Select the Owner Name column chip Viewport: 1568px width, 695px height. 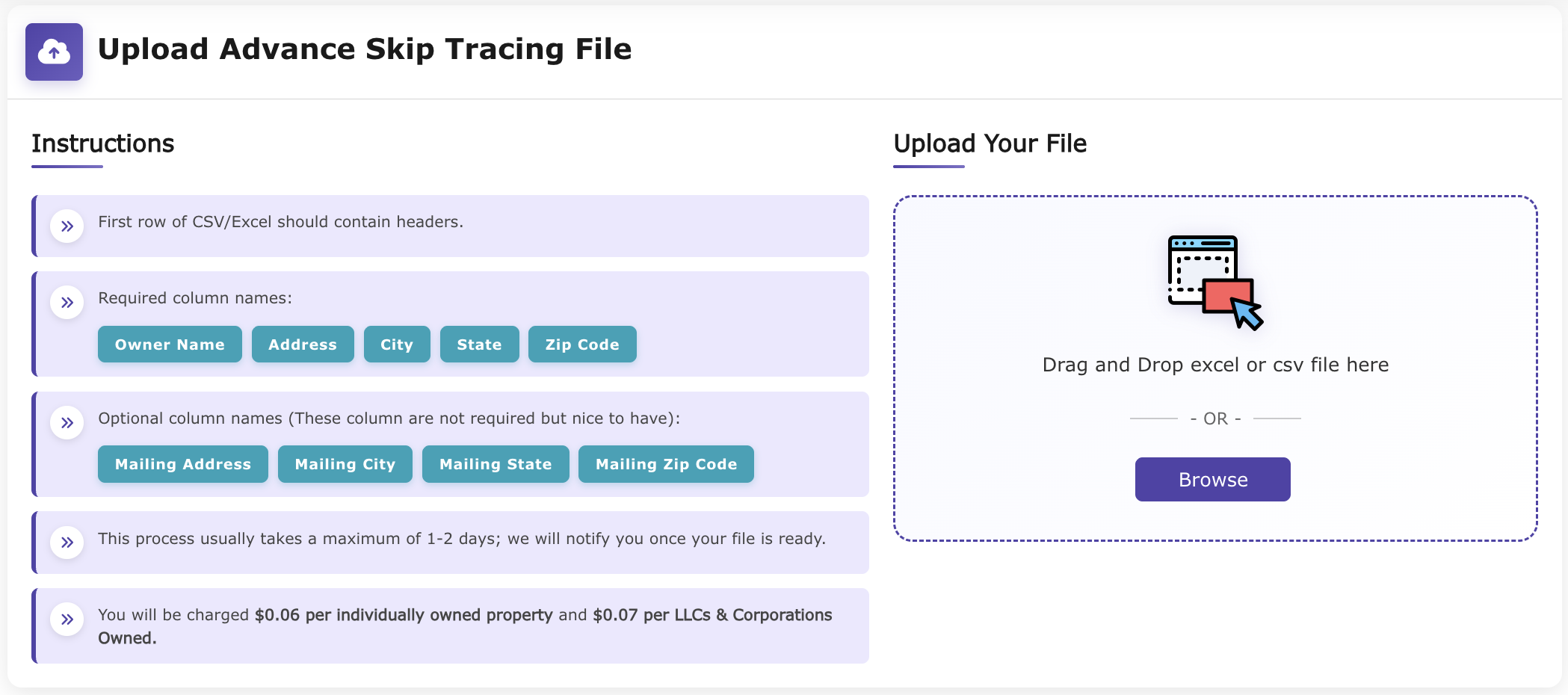(x=169, y=344)
